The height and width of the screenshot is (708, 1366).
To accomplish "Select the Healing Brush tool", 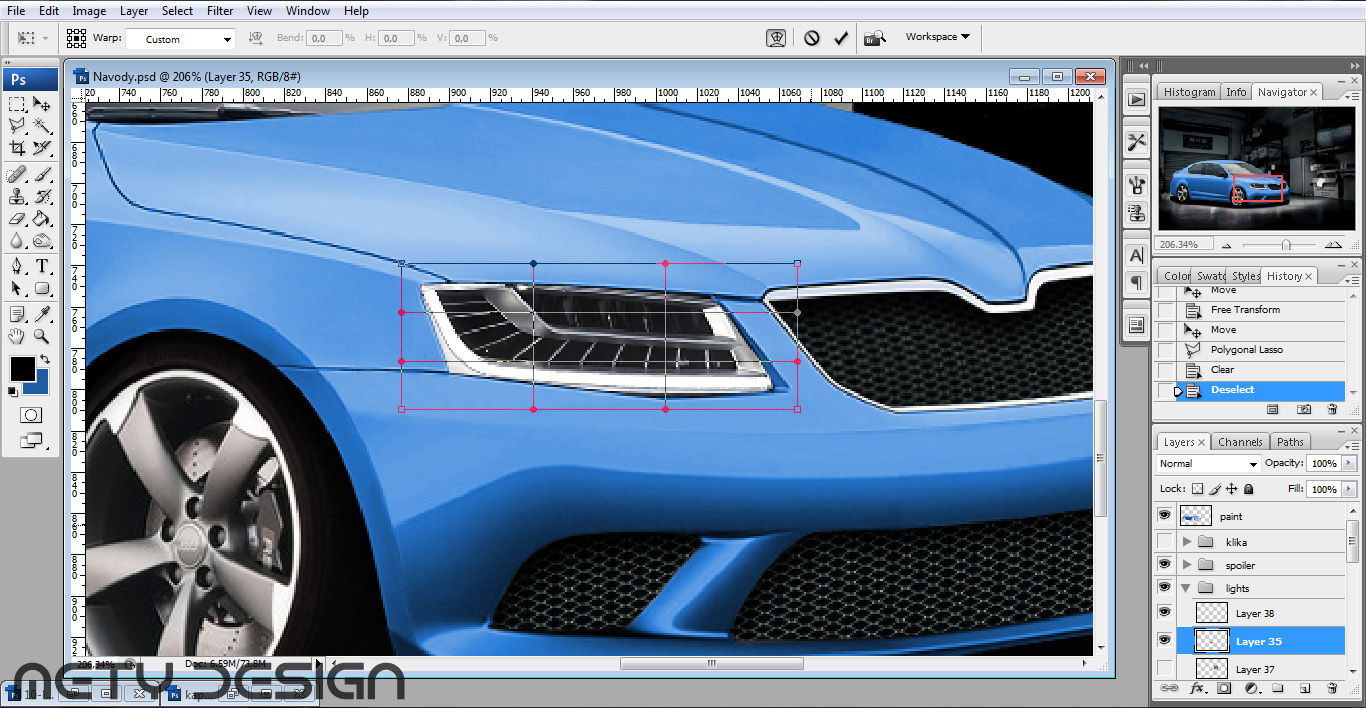I will pos(17,174).
